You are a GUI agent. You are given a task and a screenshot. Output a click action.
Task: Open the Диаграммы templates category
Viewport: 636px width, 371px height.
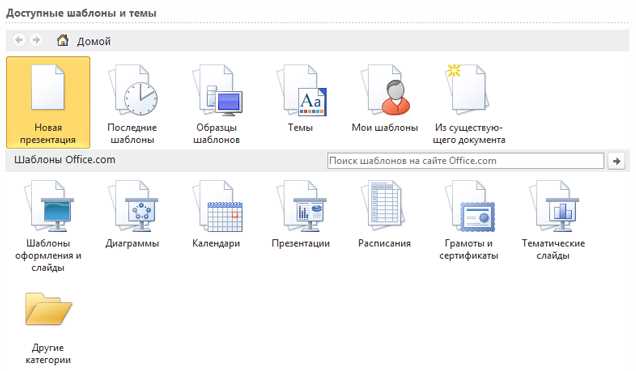(x=132, y=214)
